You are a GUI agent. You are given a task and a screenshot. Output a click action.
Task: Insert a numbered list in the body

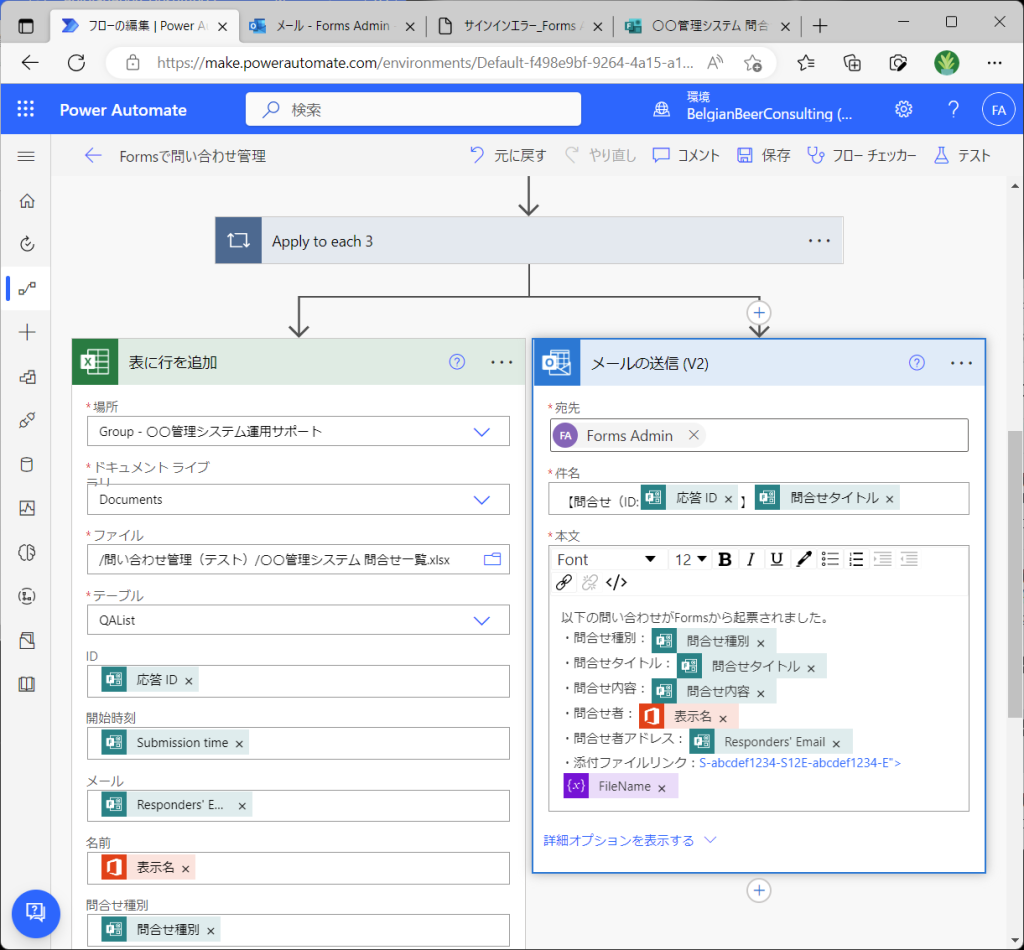point(856,559)
